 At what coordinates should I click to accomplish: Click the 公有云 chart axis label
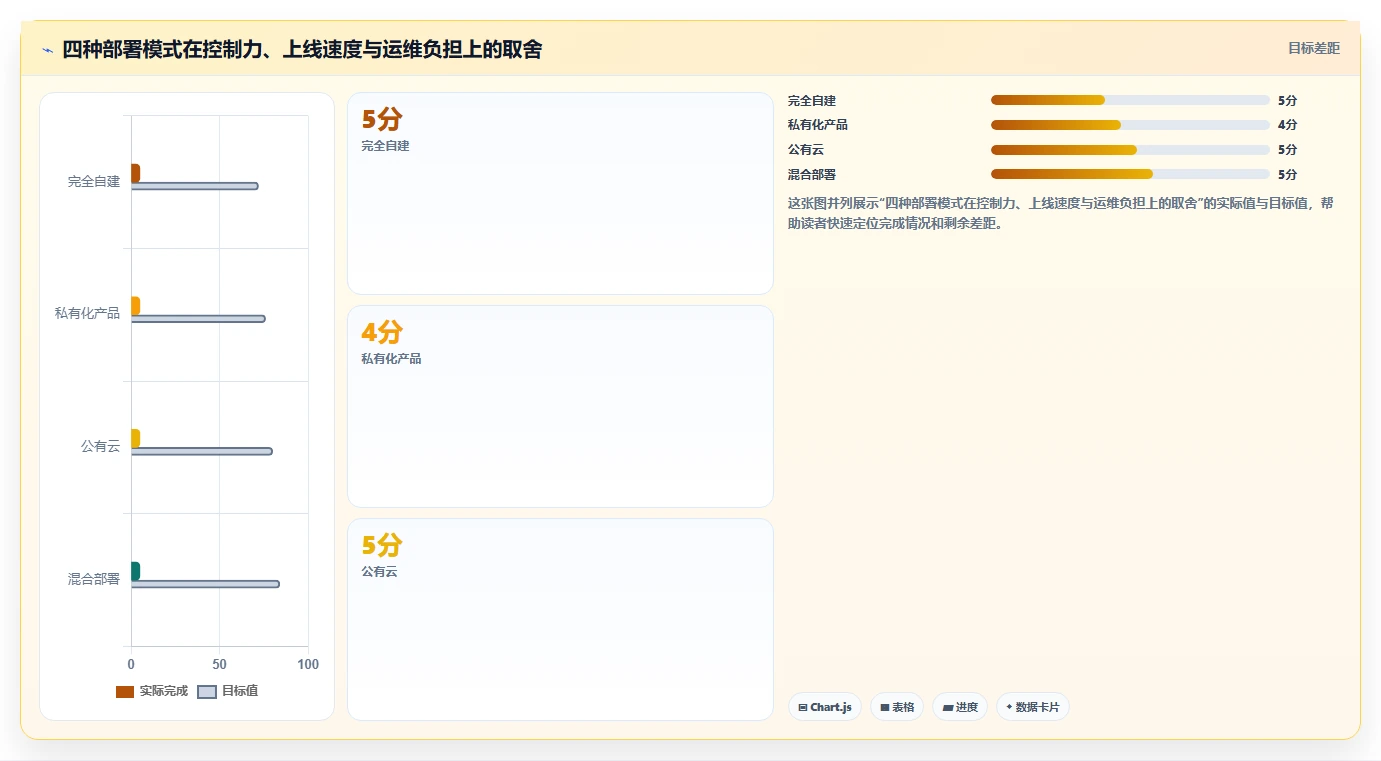pyautogui.click(x=100, y=446)
